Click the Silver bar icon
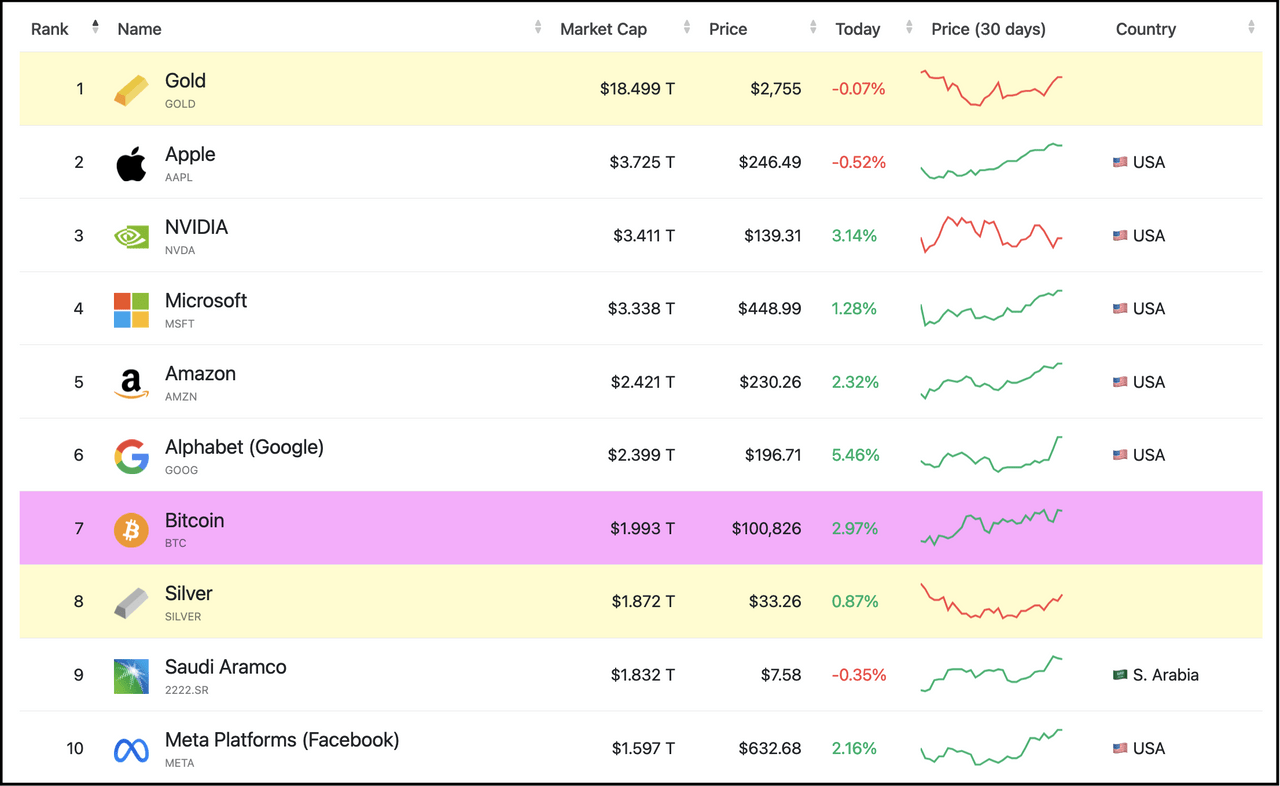The height and width of the screenshot is (786, 1280). pos(131,602)
